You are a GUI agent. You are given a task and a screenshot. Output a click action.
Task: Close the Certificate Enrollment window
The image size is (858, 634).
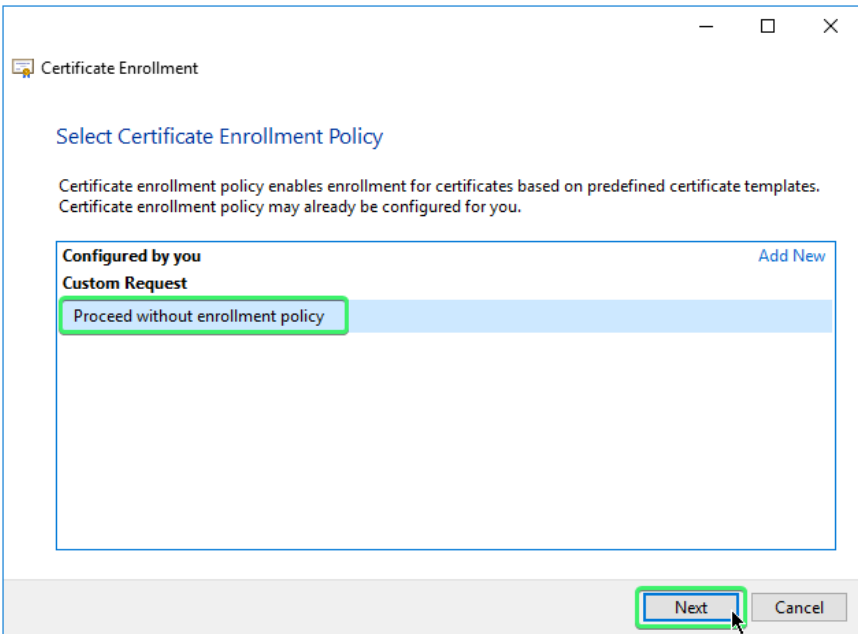coord(830,26)
